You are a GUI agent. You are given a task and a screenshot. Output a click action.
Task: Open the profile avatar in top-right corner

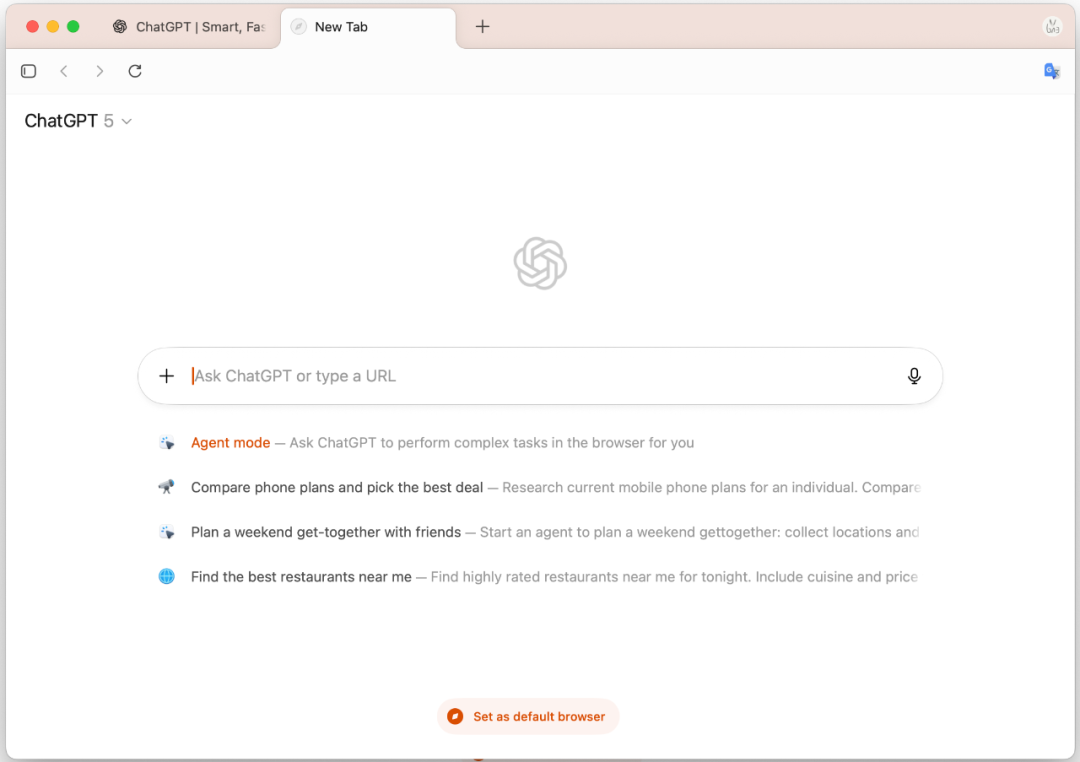pyautogui.click(x=1052, y=27)
